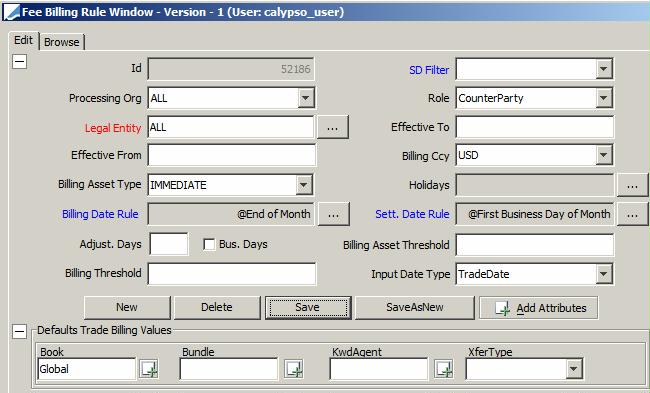Focus the Legal Entity field
This screenshot has width=650, height=393.
point(231,127)
